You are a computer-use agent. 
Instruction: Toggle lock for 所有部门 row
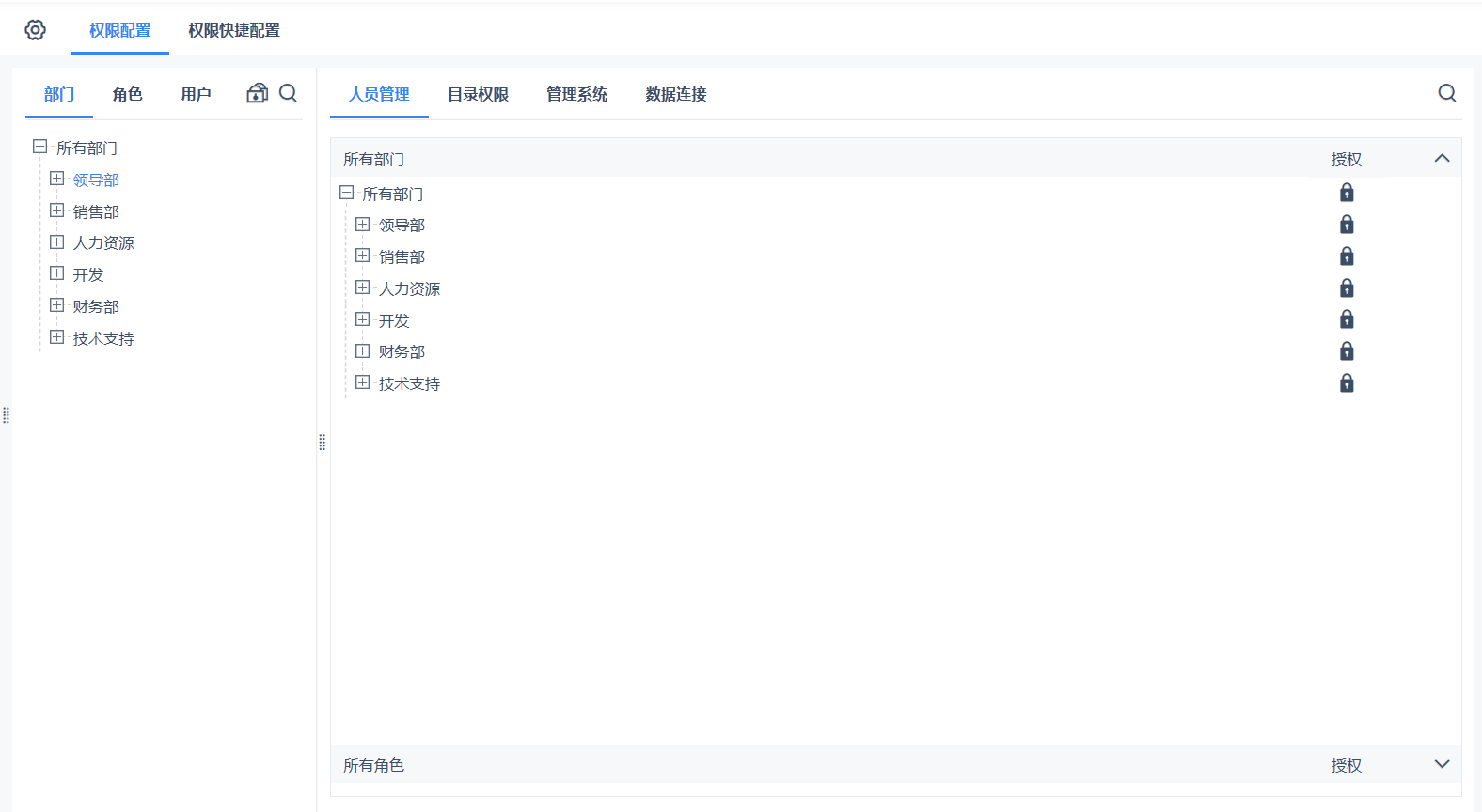[x=1347, y=193]
